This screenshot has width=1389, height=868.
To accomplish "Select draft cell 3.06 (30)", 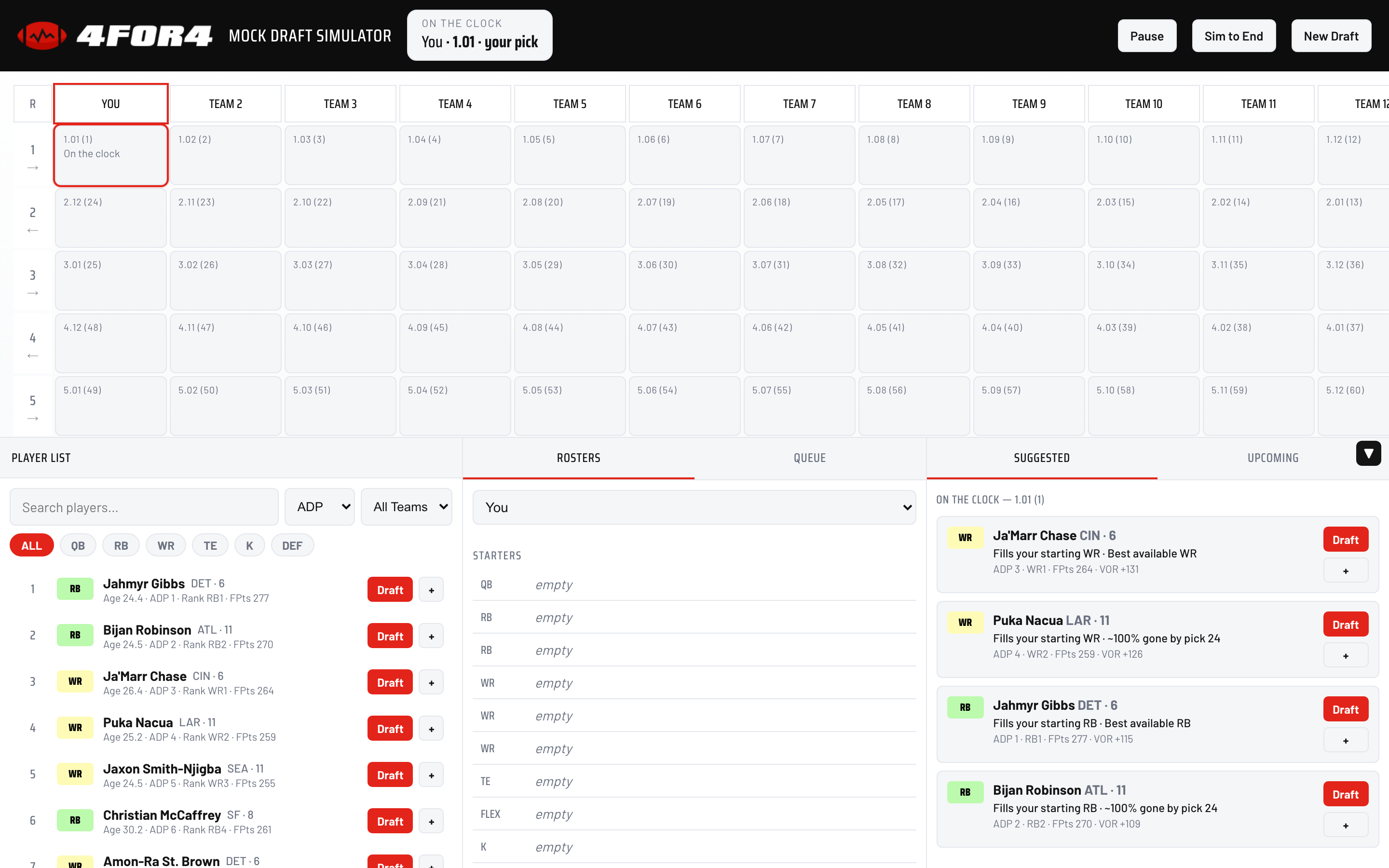I will [685, 281].
